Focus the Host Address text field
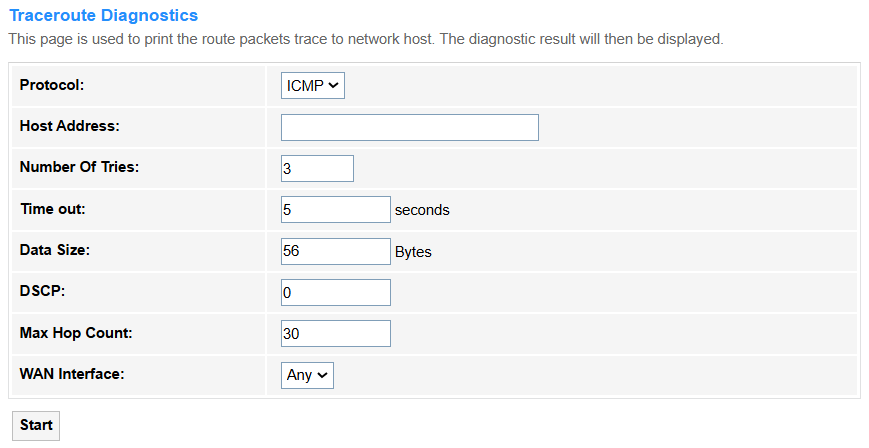869x448 pixels. 410,128
